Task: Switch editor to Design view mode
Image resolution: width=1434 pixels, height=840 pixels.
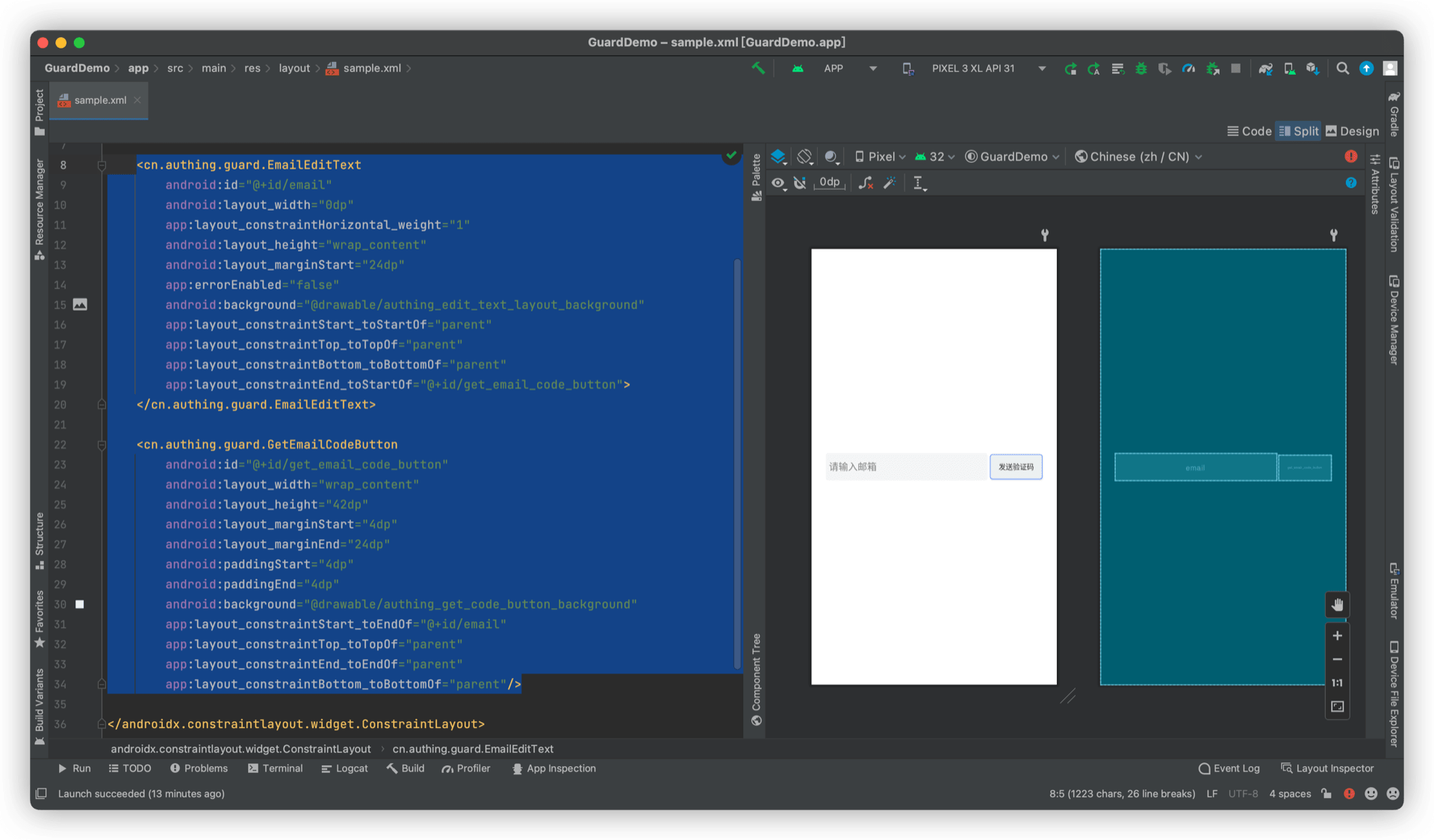Action: click(x=1353, y=131)
